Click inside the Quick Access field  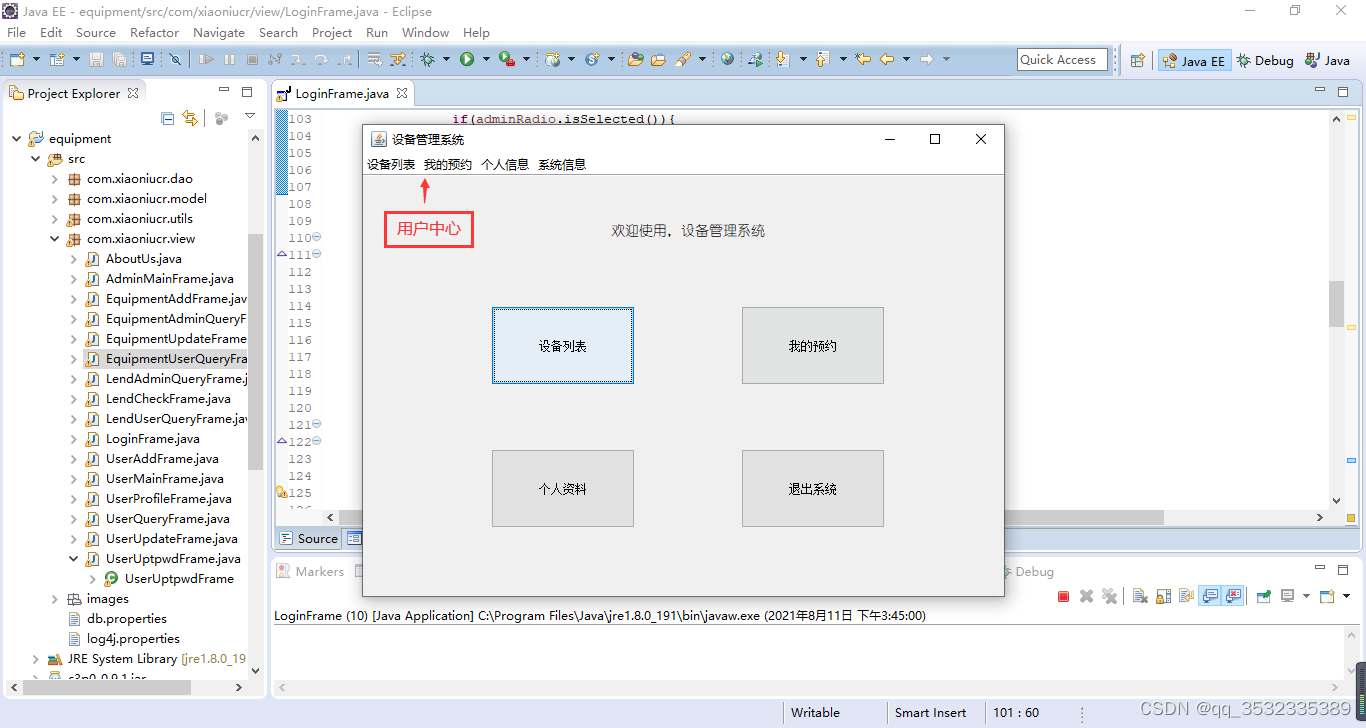pos(1062,59)
